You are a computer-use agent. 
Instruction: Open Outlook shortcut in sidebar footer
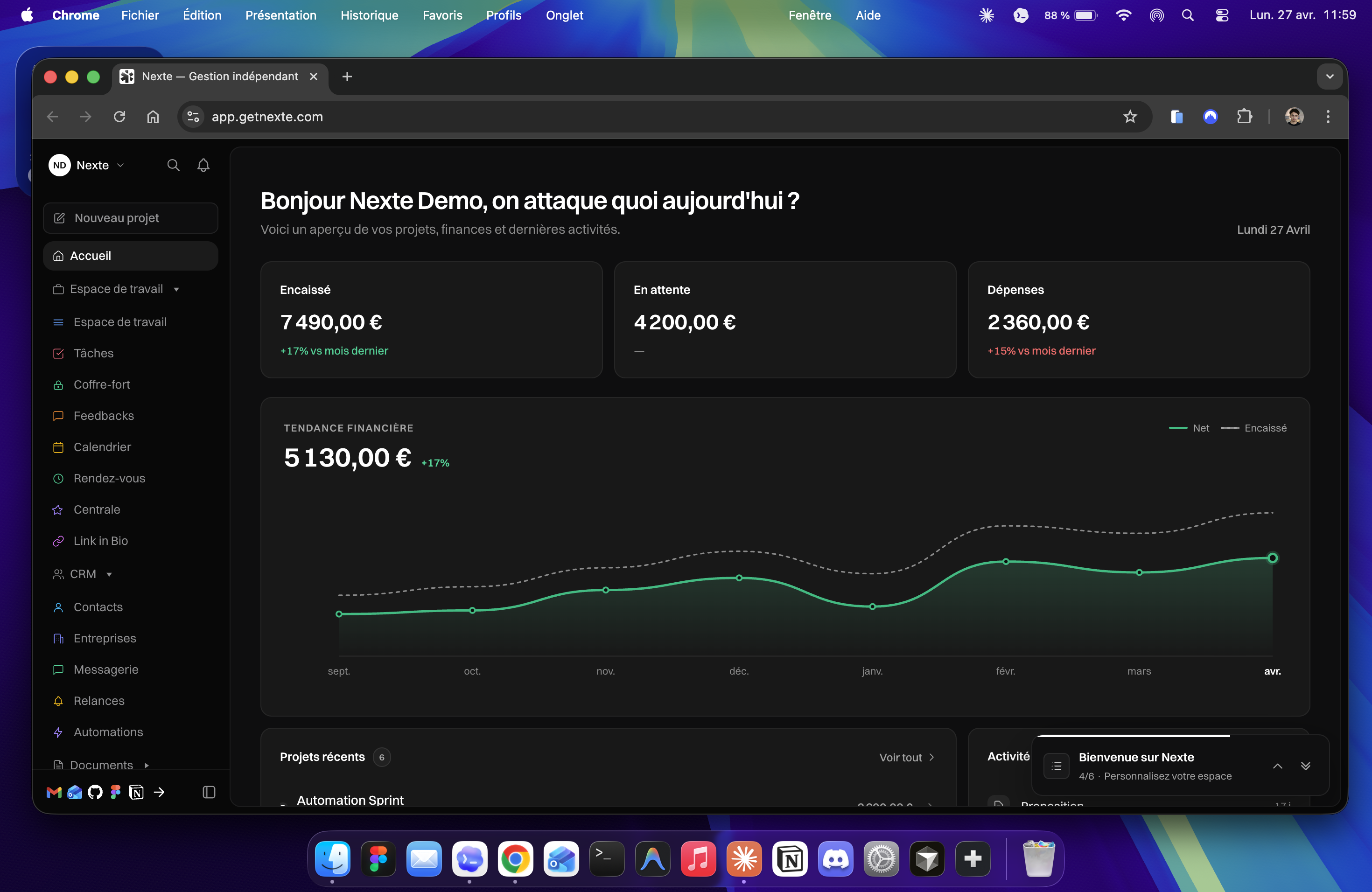coord(74,792)
